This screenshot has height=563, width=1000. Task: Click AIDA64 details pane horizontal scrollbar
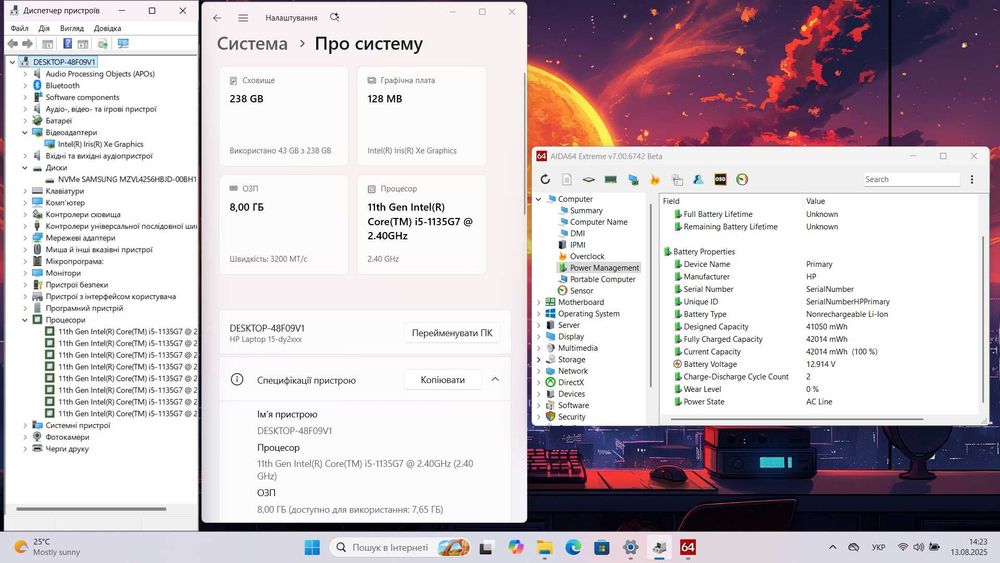point(796,419)
